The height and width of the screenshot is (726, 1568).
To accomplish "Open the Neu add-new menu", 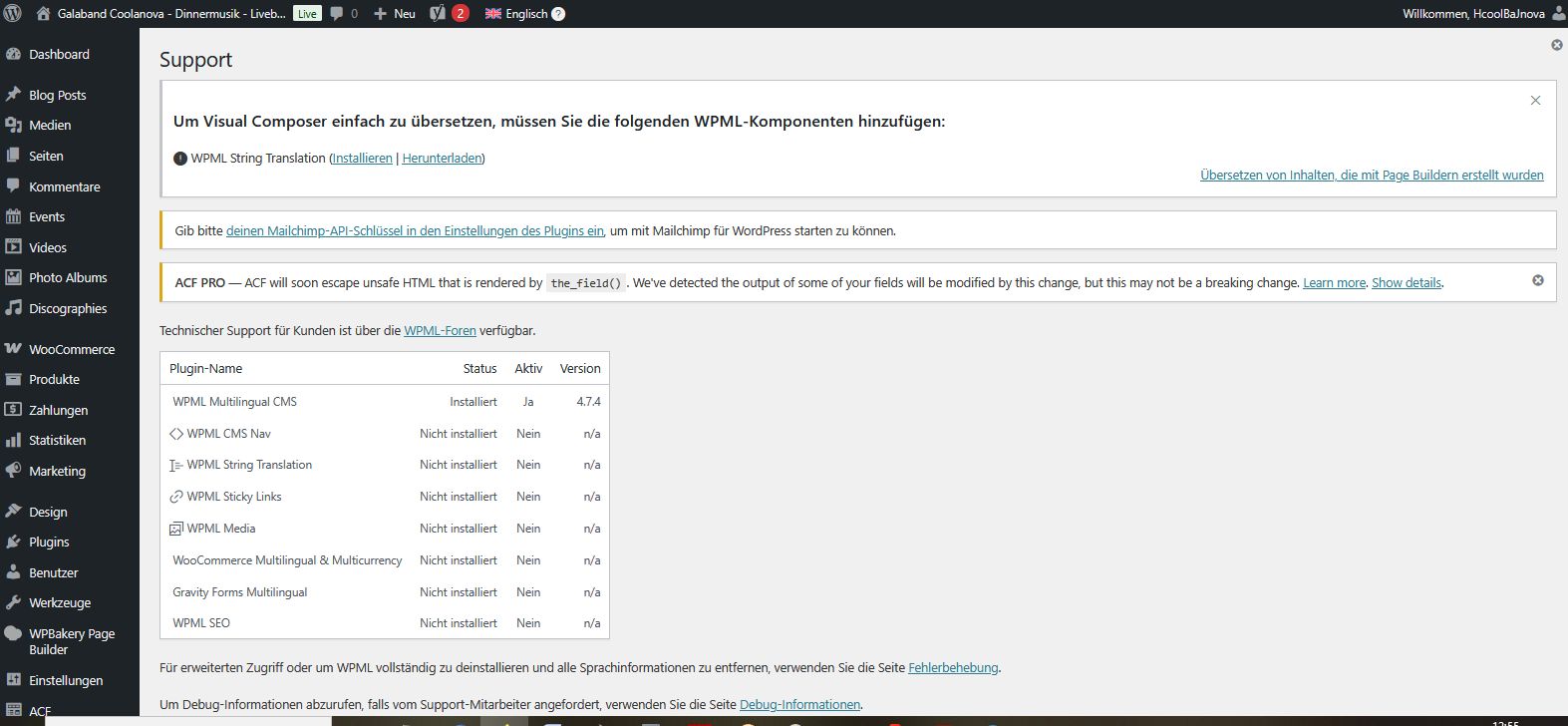I will [x=396, y=14].
